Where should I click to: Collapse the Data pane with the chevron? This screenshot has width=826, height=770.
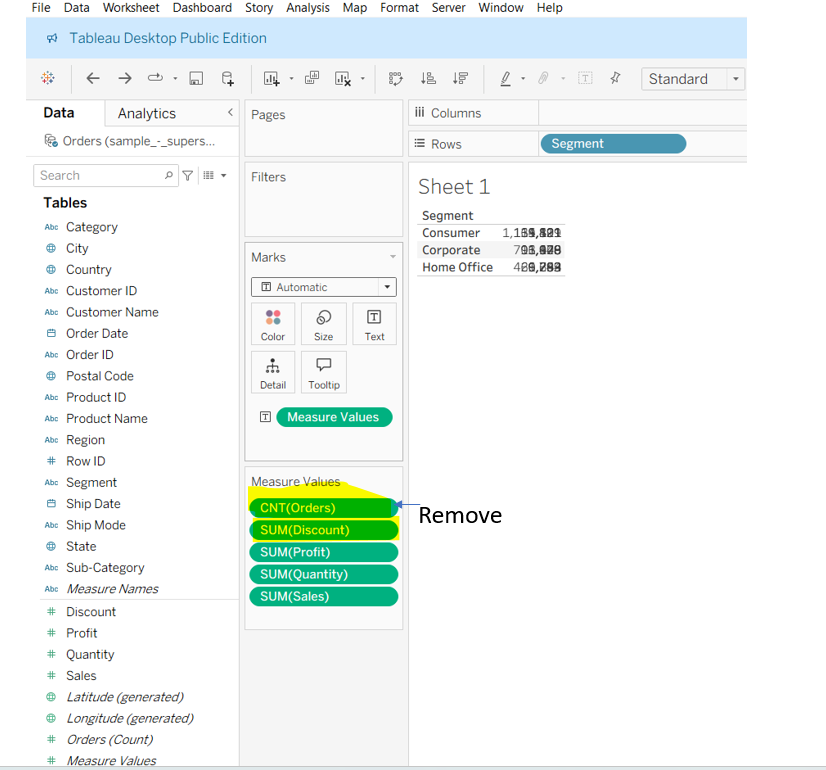point(230,113)
